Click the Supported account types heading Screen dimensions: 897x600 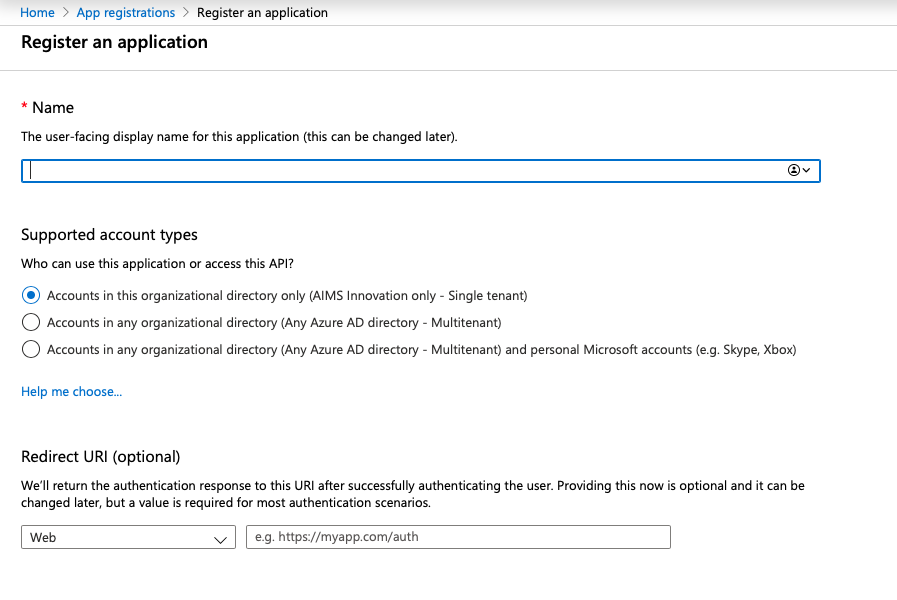[x=109, y=235]
